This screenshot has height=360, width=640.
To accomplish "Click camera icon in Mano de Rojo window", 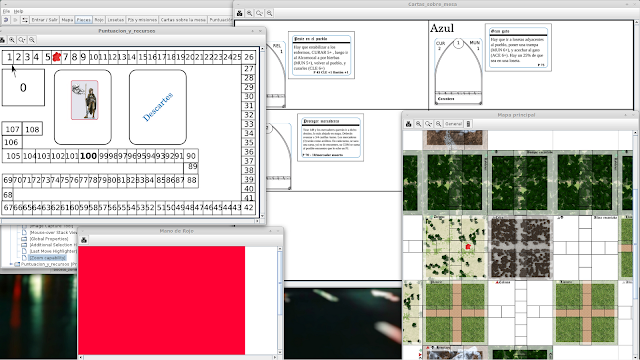I will [x=84, y=240].
